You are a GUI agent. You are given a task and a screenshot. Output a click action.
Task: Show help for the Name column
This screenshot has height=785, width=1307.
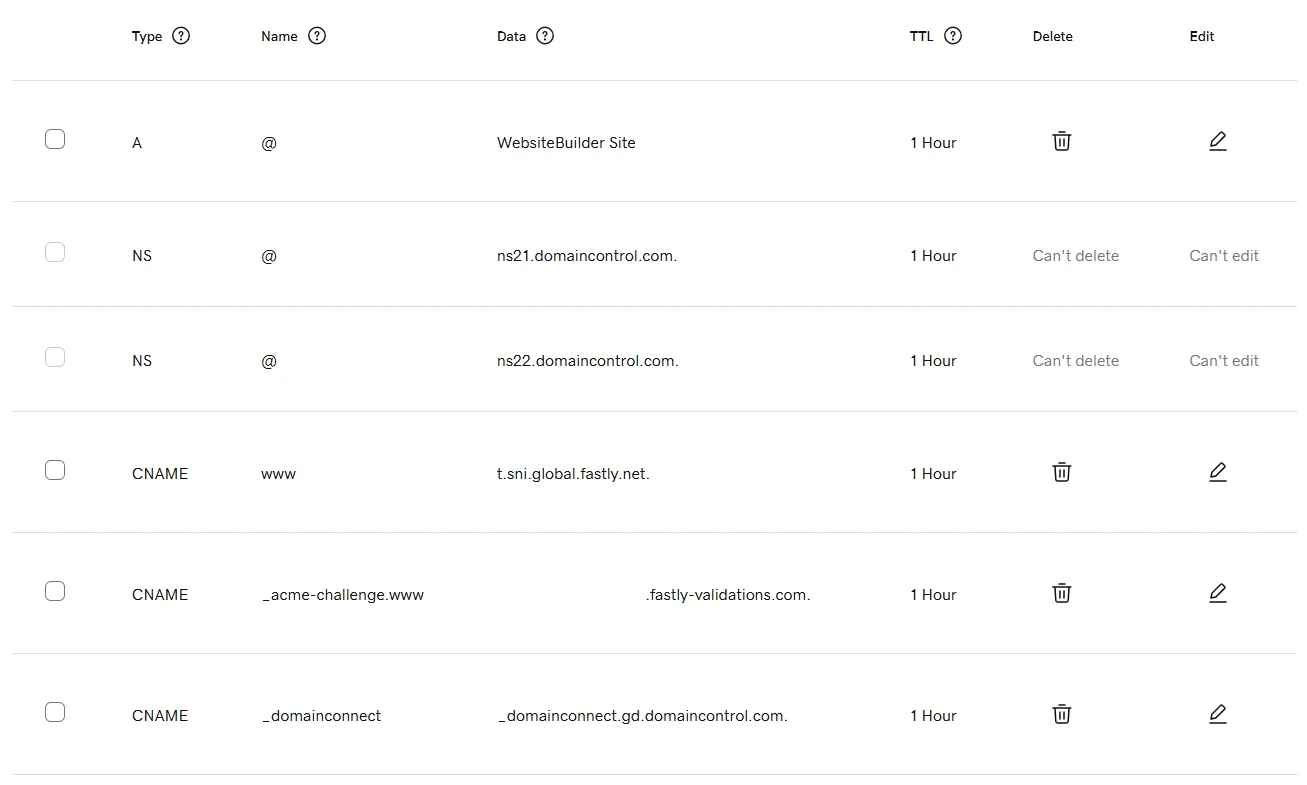coord(317,36)
